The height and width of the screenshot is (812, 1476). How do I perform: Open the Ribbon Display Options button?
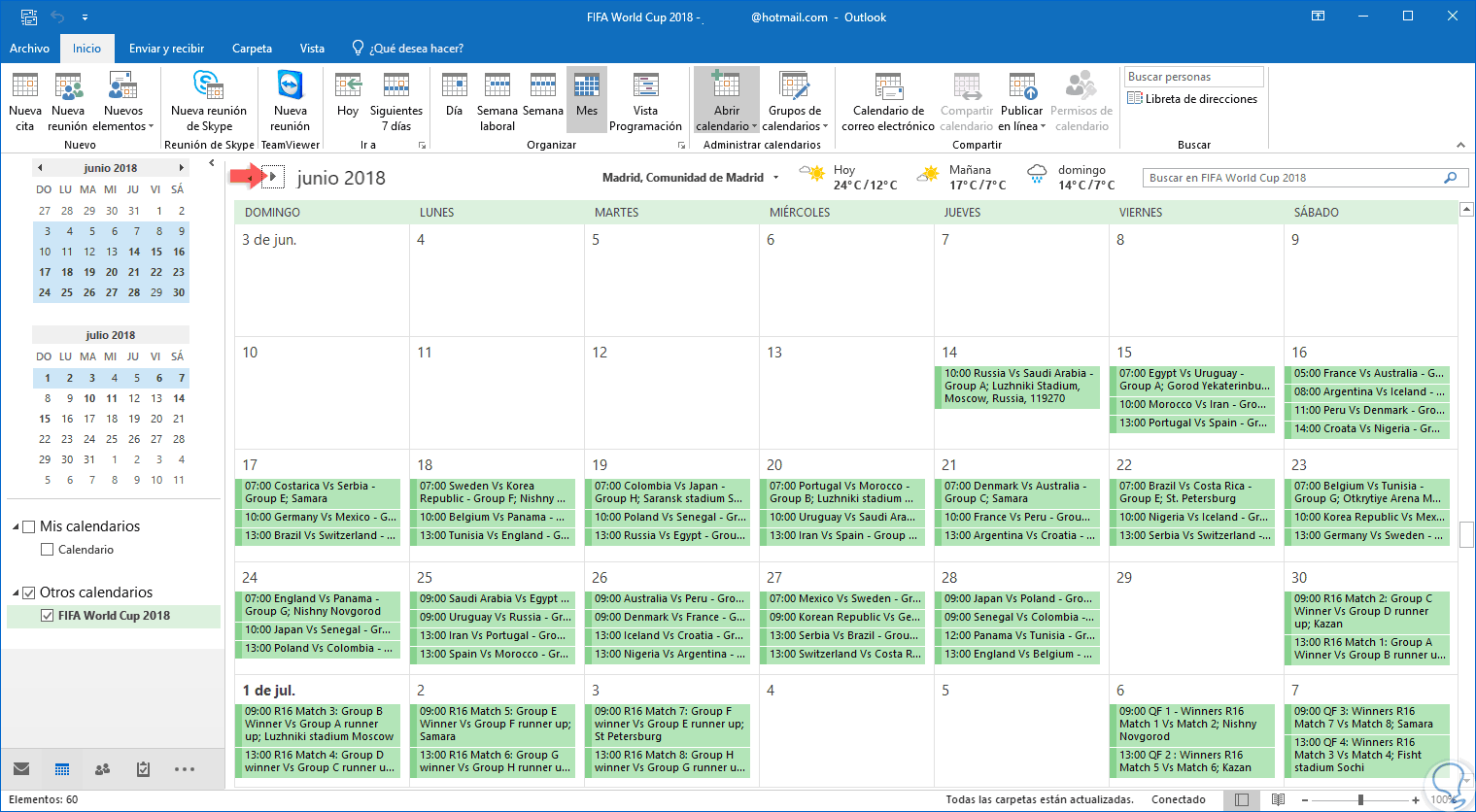click(x=1318, y=17)
